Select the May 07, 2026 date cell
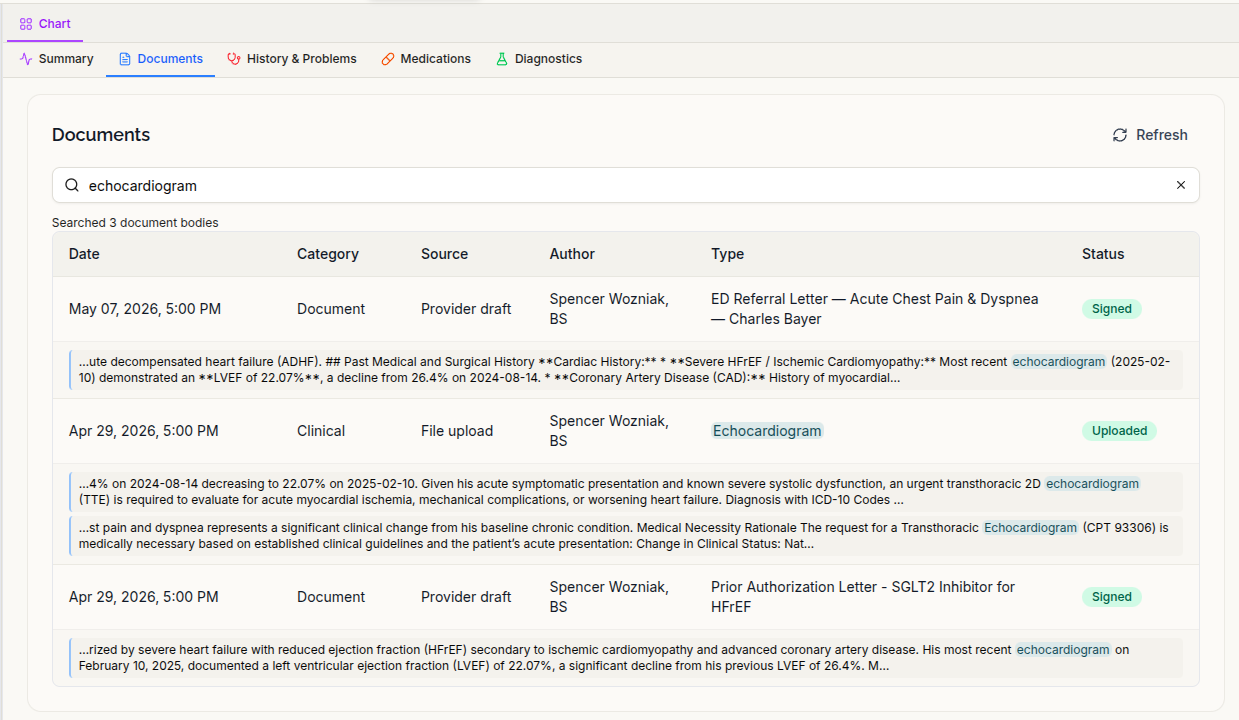1239x720 pixels. click(145, 309)
